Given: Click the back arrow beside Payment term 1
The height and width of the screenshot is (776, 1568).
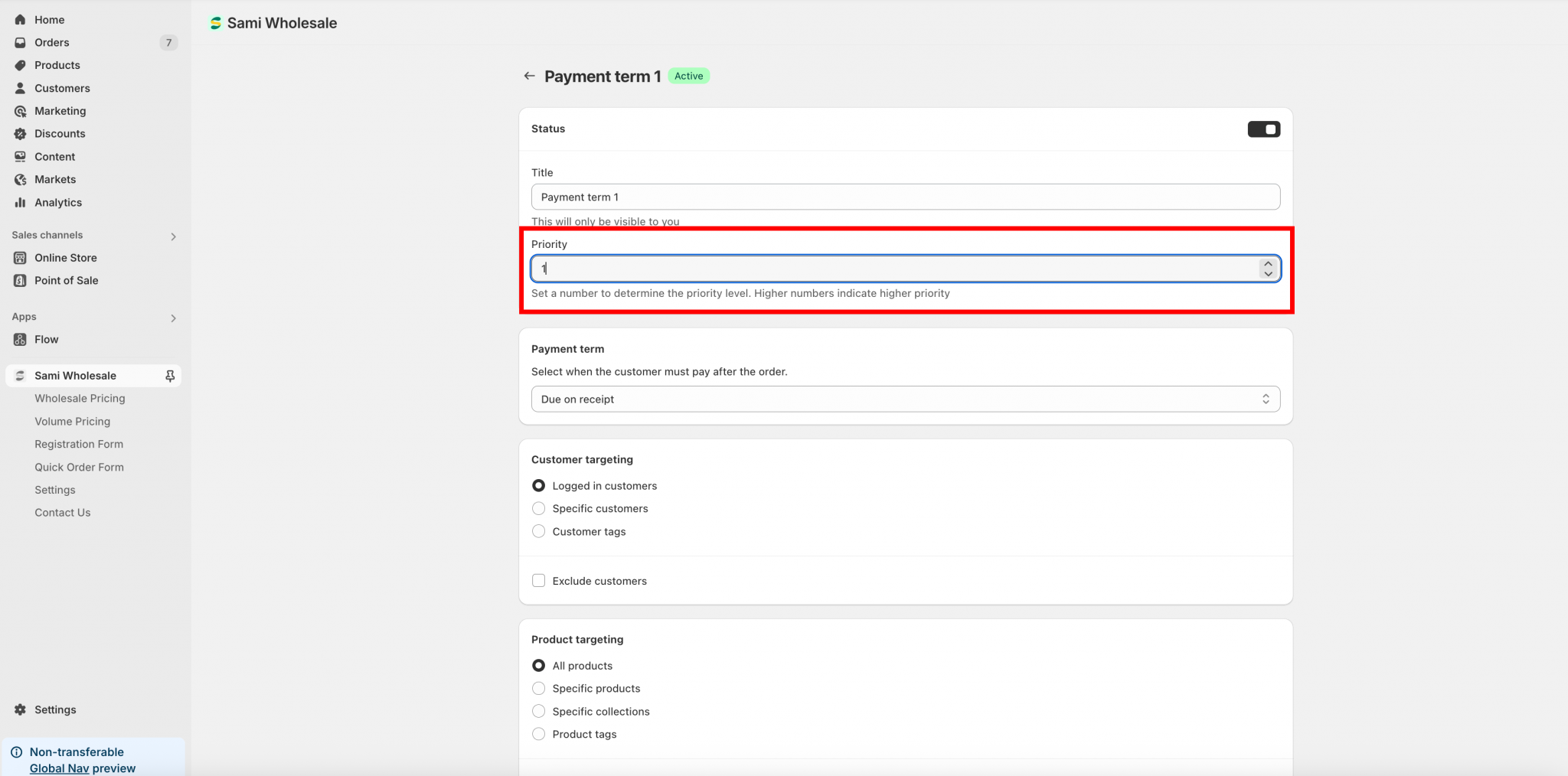Looking at the screenshot, I should point(529,76).
